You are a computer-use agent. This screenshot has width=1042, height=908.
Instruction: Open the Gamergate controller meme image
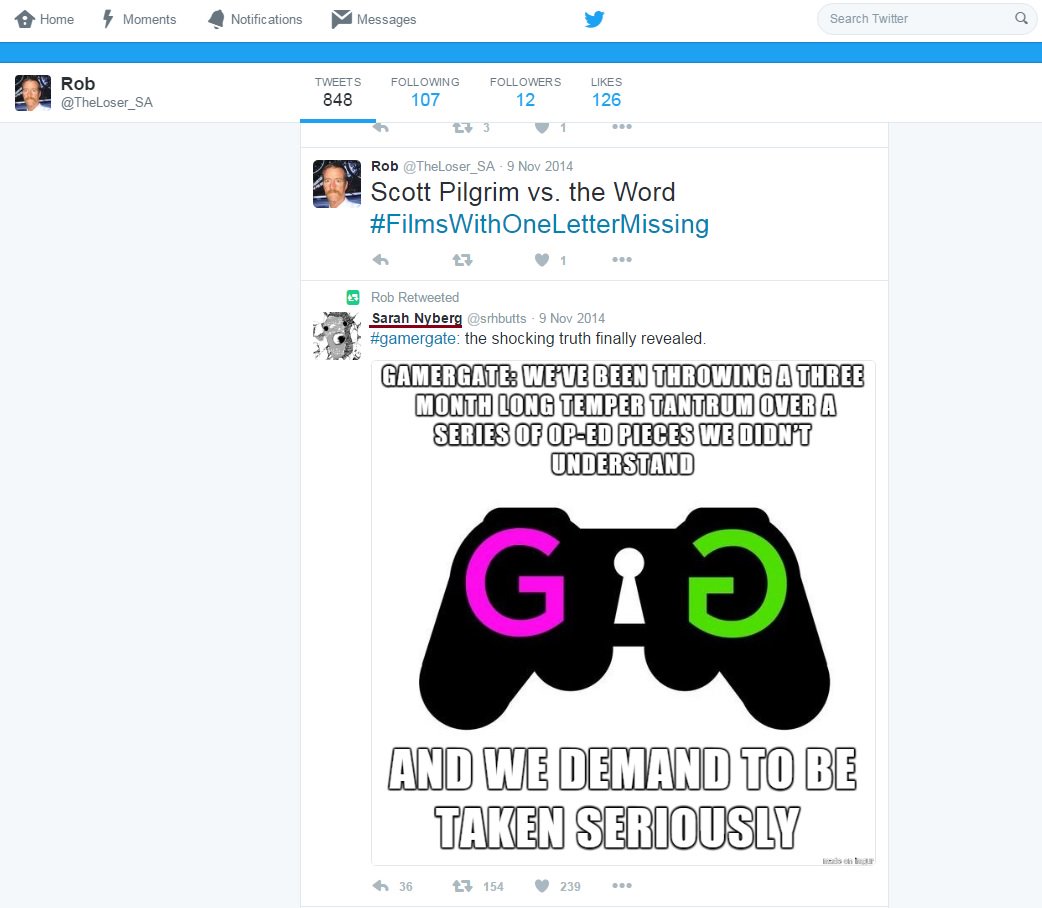click(x=623, y=613)
